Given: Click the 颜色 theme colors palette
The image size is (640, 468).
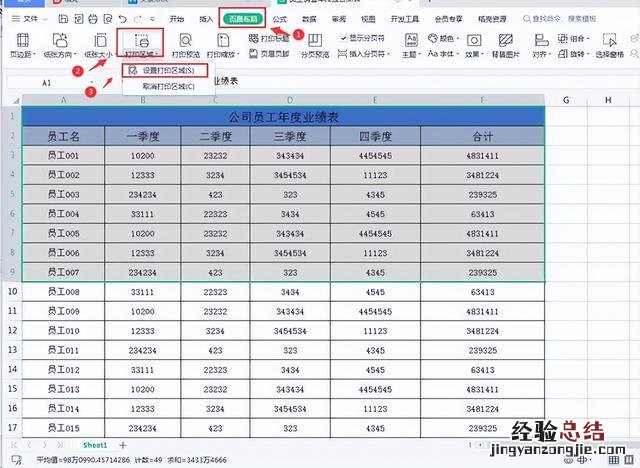Looking at the screenshot, I should [x=443, y=38].
